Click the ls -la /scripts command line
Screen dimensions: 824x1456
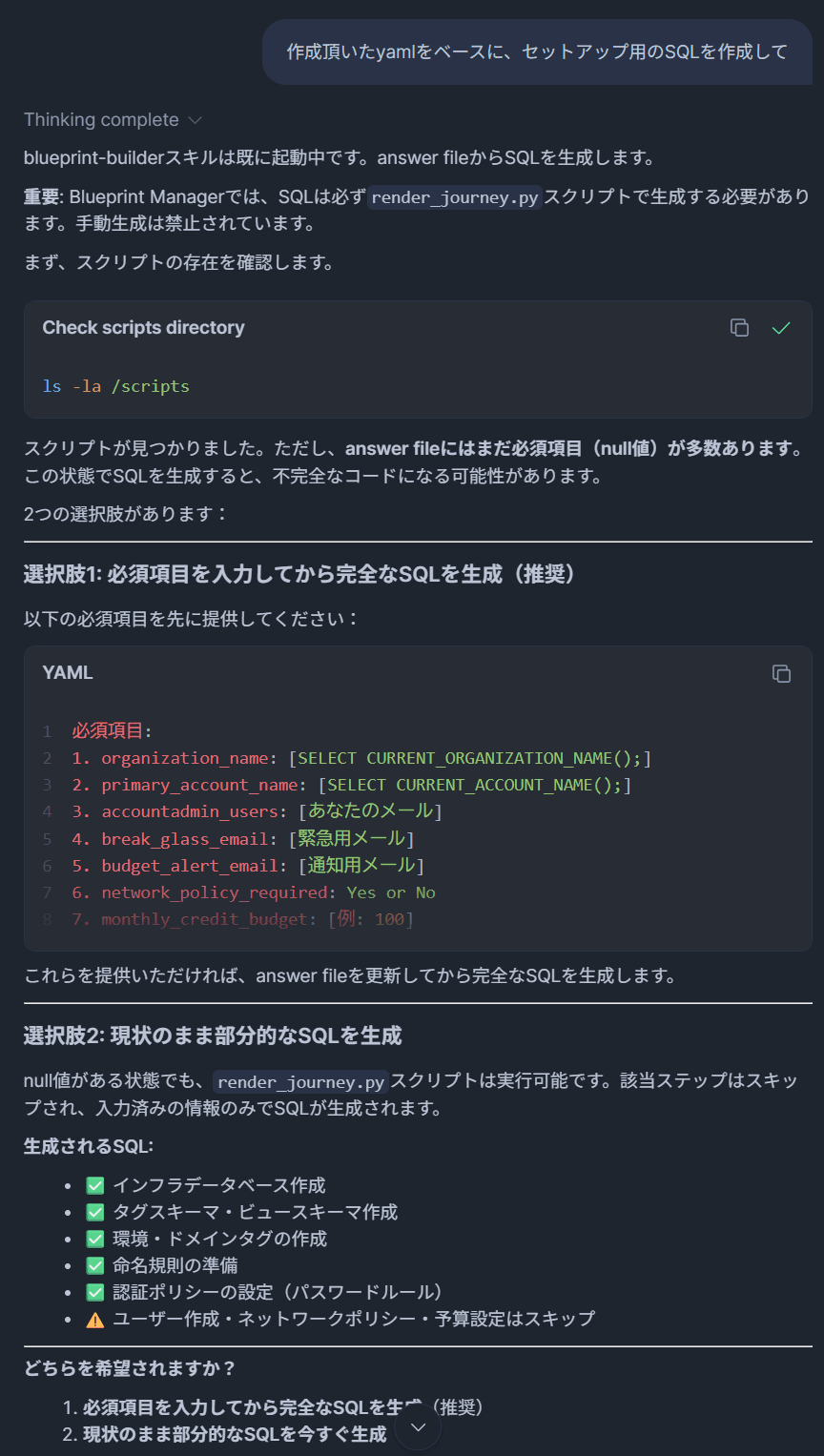(x=116, y=386)
